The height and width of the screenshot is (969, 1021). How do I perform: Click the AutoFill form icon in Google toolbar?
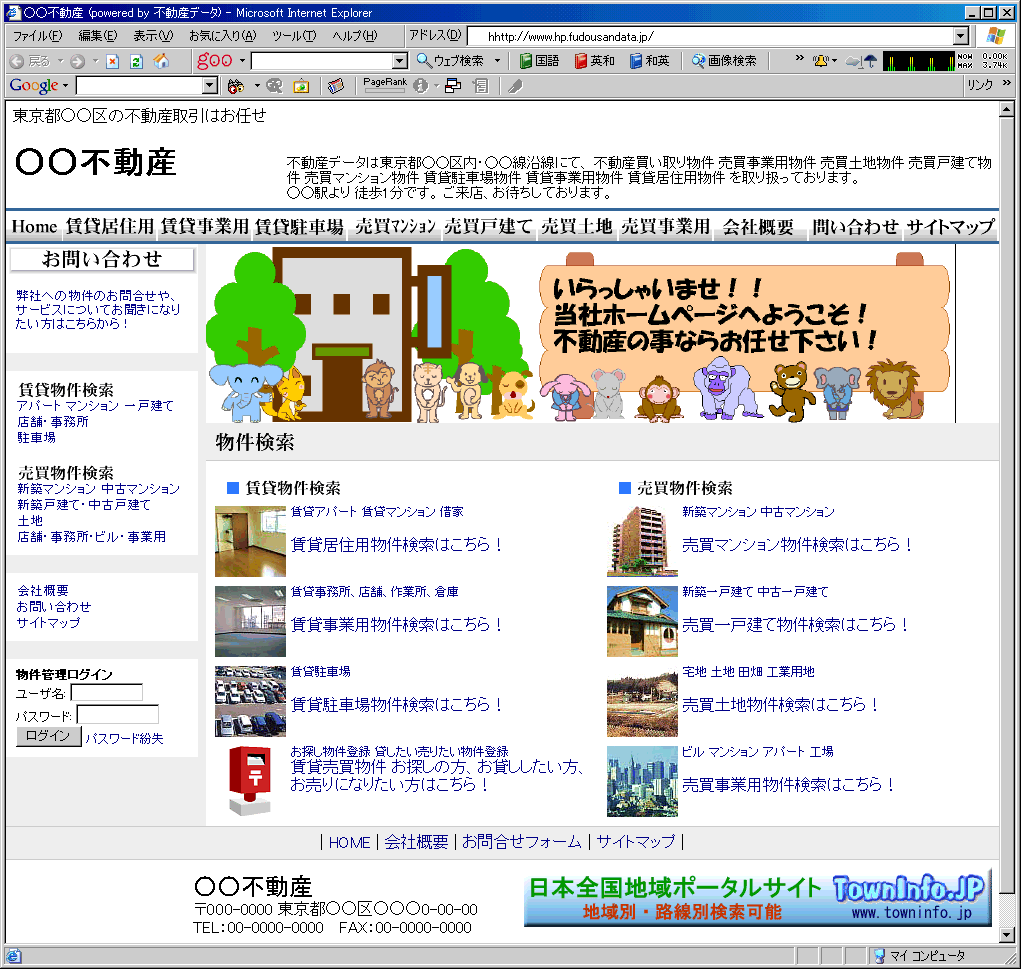pyautogui.click(x=481, y=85)
